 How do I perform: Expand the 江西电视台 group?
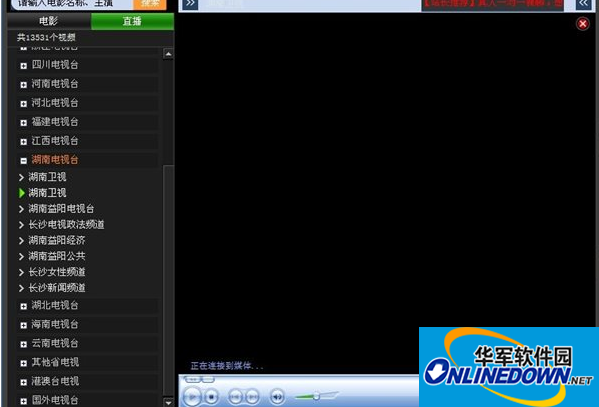click(24, 142)
